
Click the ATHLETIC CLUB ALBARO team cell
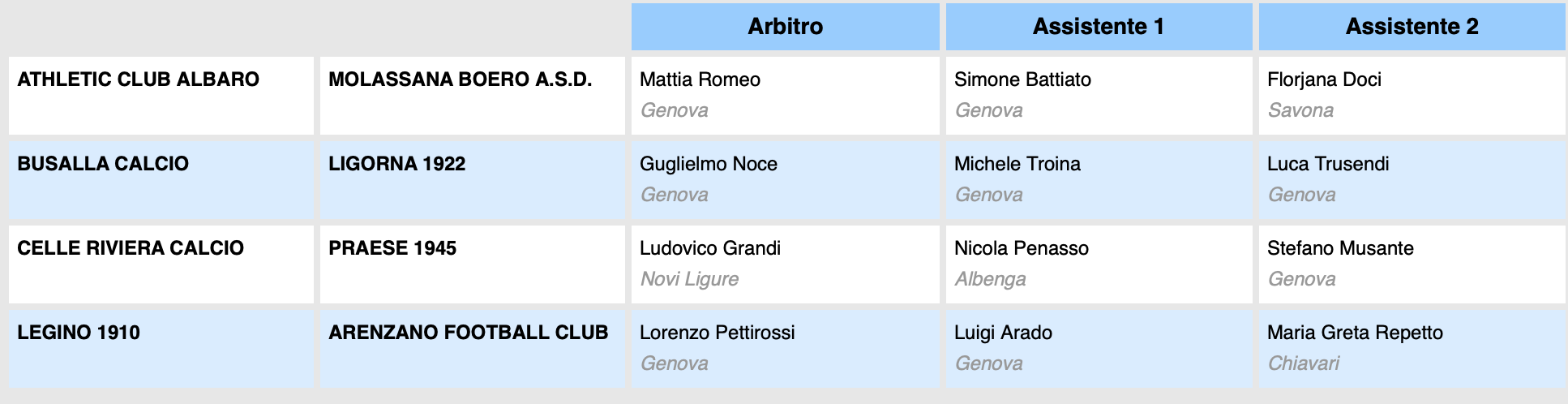161,96
